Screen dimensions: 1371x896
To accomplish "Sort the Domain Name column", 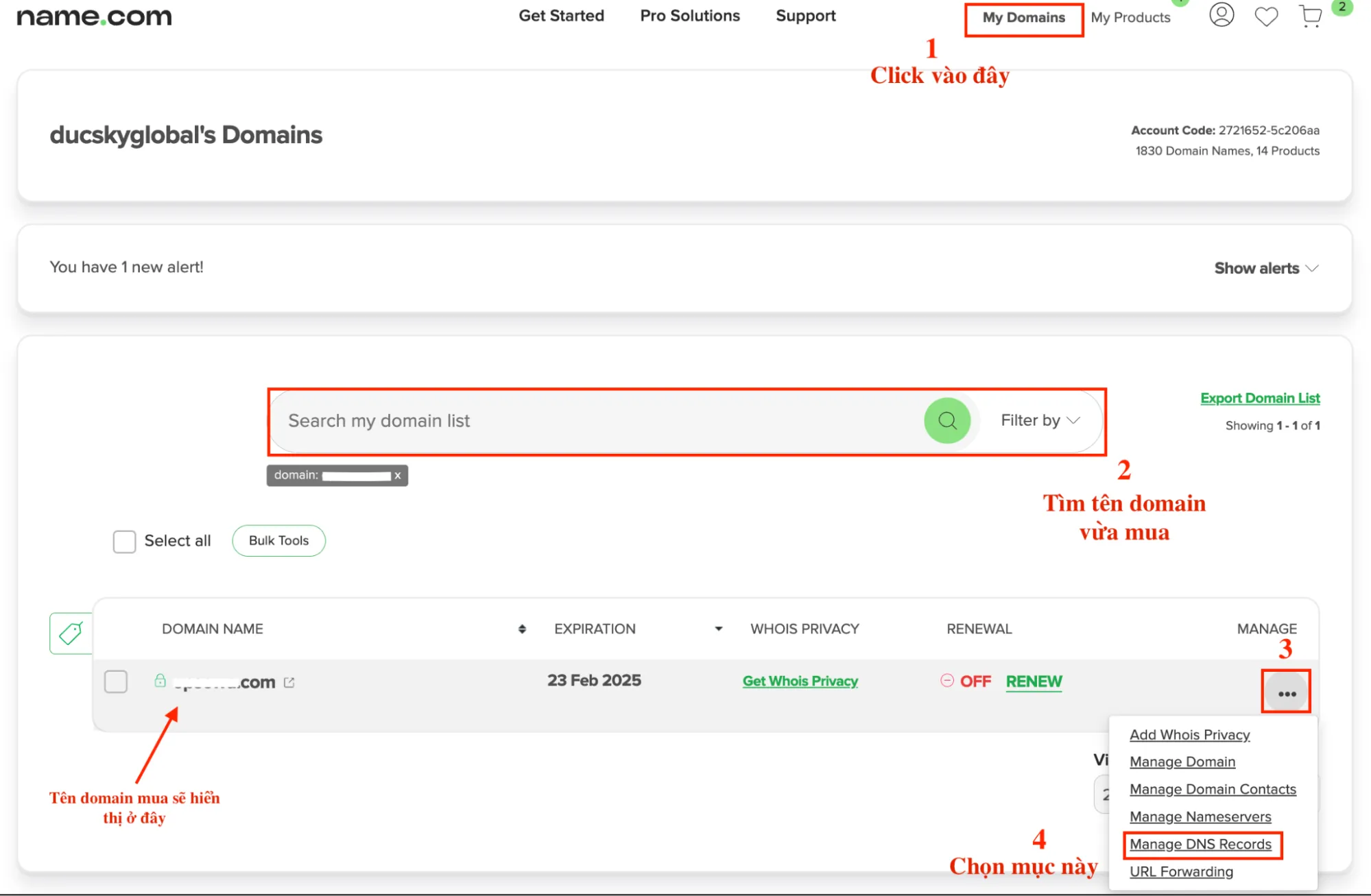I will point(522,629).
